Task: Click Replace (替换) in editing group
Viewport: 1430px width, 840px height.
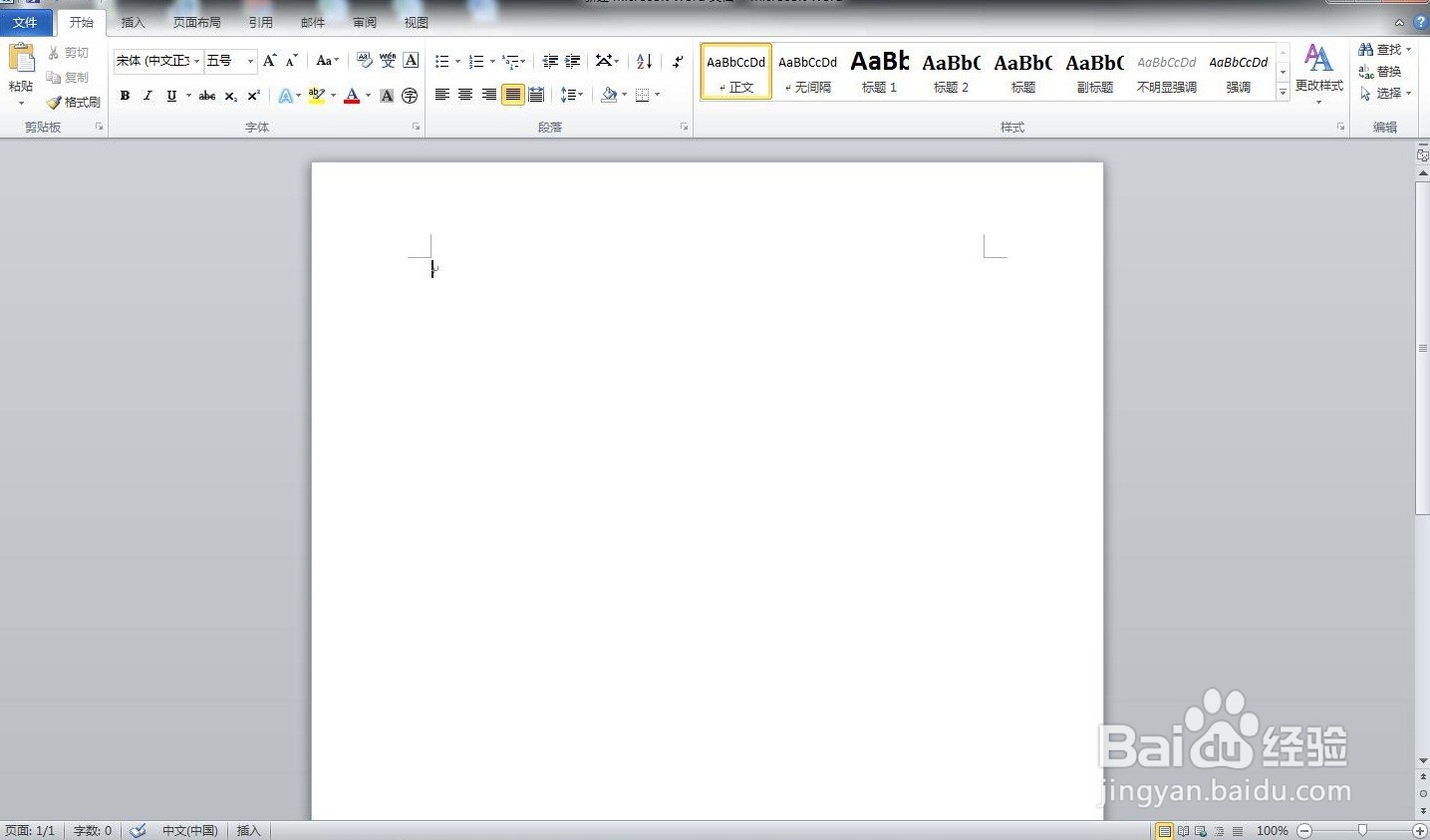Action: coord(1381,71)
